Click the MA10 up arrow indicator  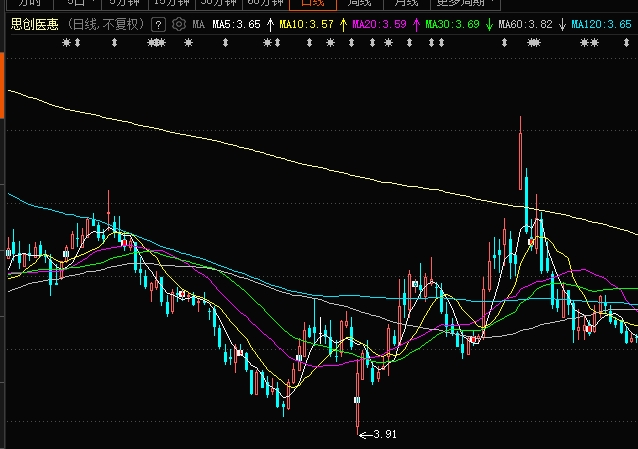pos(345,23)
